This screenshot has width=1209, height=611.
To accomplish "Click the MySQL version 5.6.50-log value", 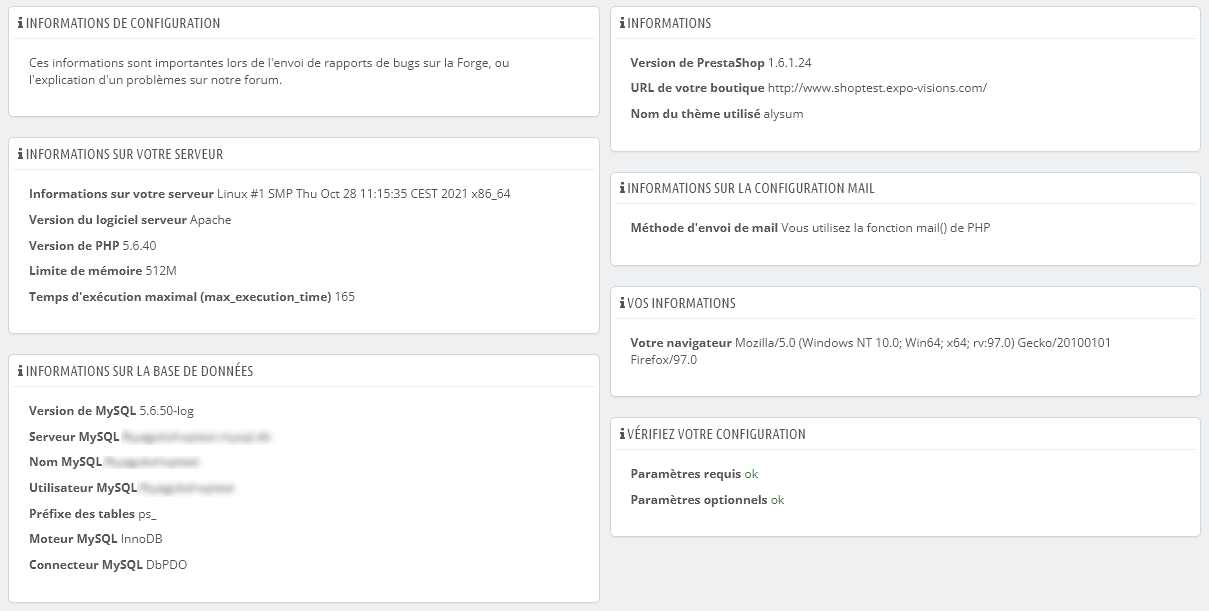I will point(160,411).
